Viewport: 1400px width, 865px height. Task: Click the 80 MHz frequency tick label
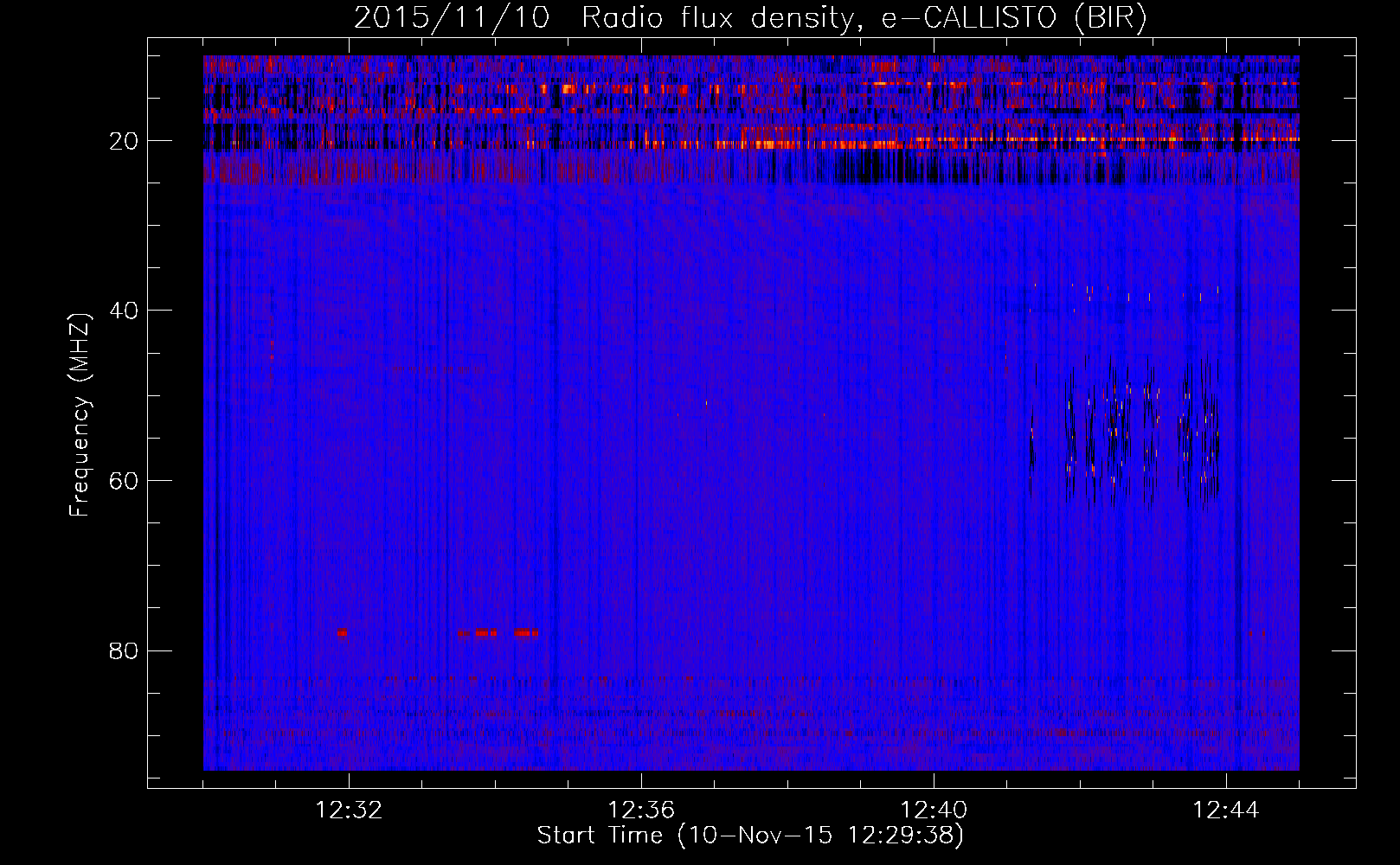tap(125, 650)
